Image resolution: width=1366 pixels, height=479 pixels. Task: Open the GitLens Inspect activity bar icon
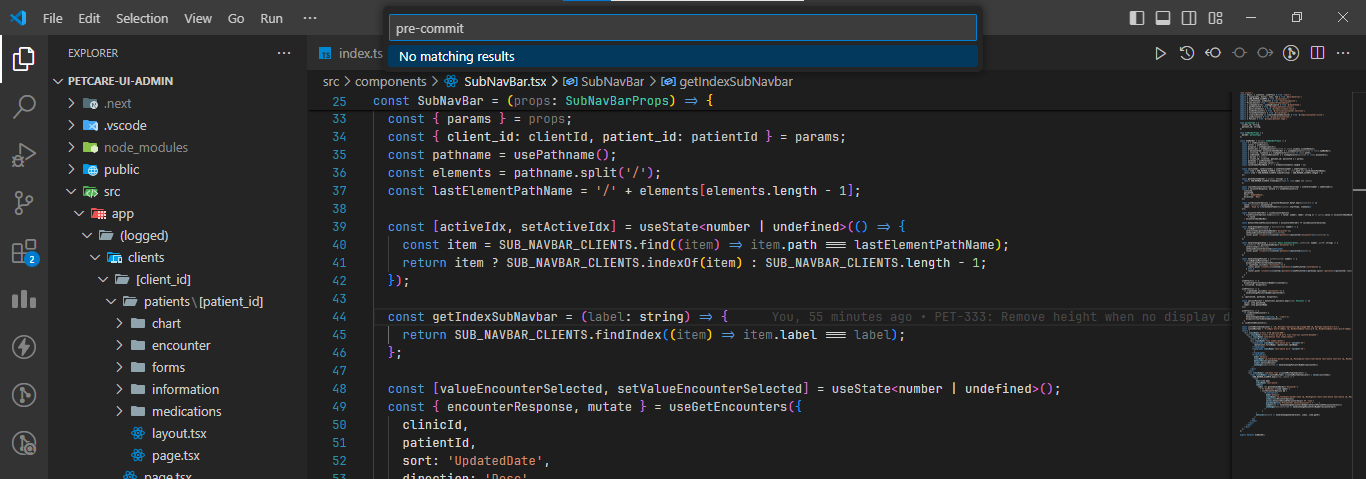pyautogui.click(x=24, y=443)
